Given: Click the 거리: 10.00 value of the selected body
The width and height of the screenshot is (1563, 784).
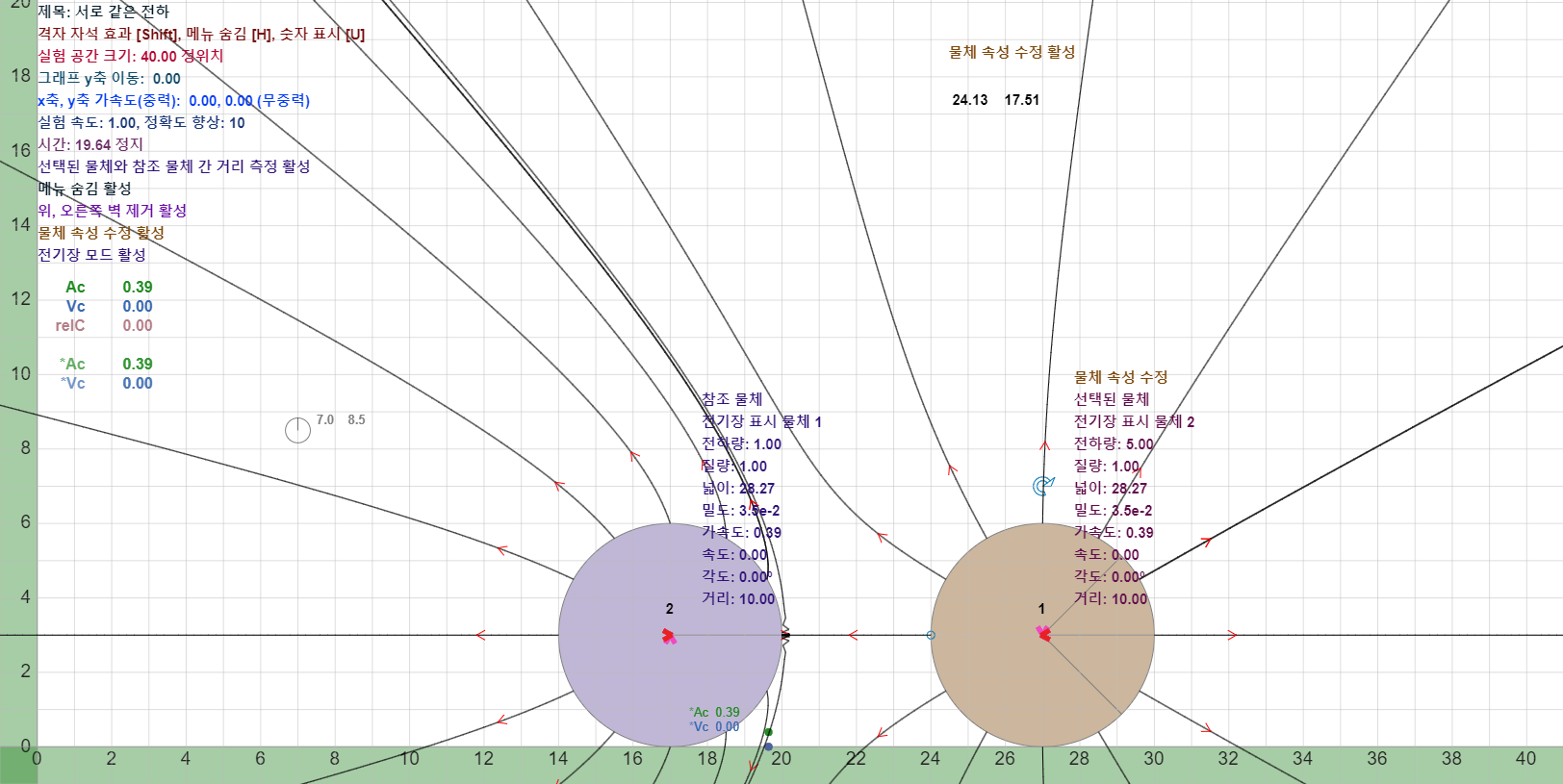Looking at the screenshot, I should click(x=1111, y=598).
